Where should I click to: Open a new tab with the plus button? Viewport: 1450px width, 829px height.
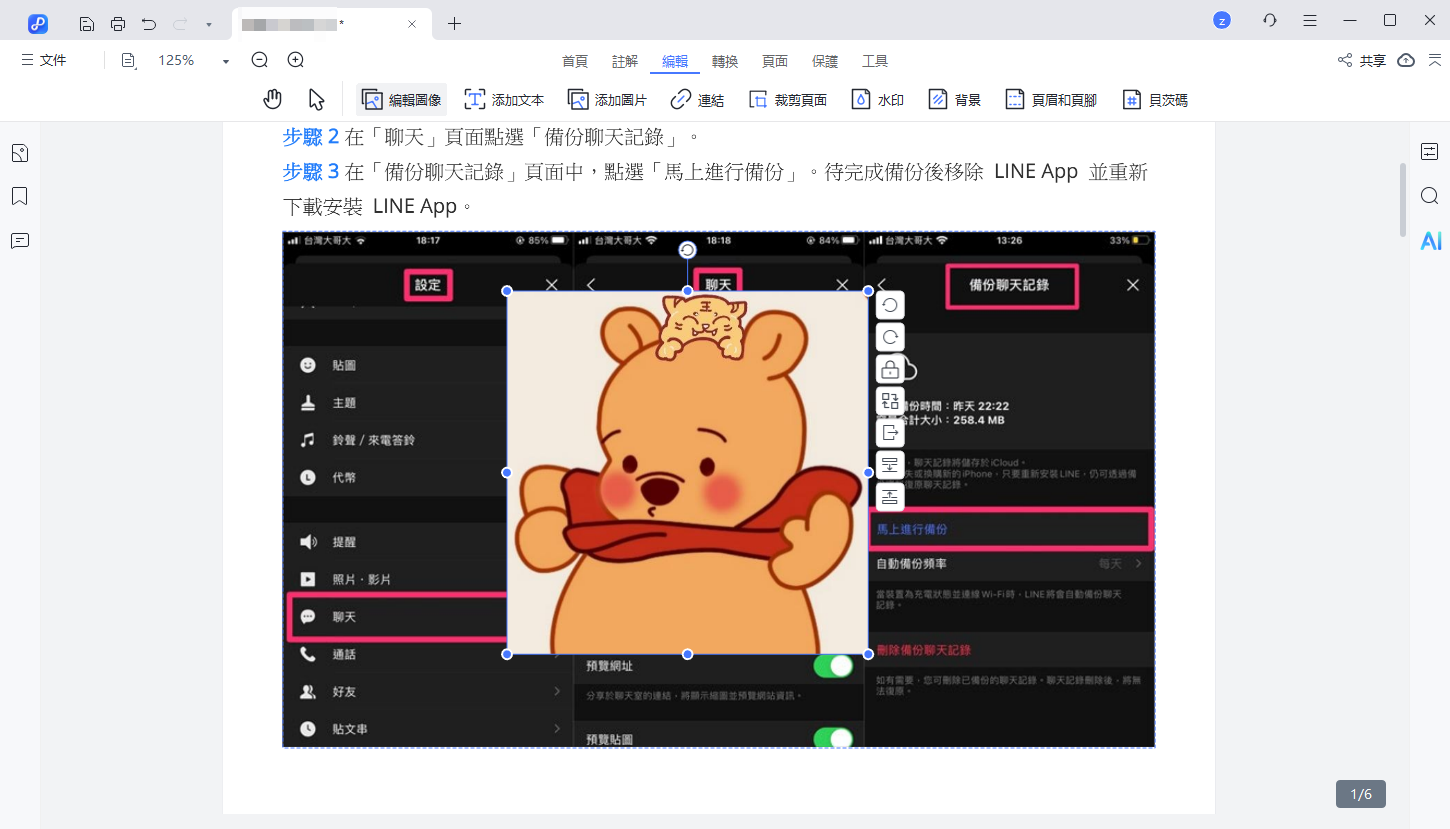454,23
